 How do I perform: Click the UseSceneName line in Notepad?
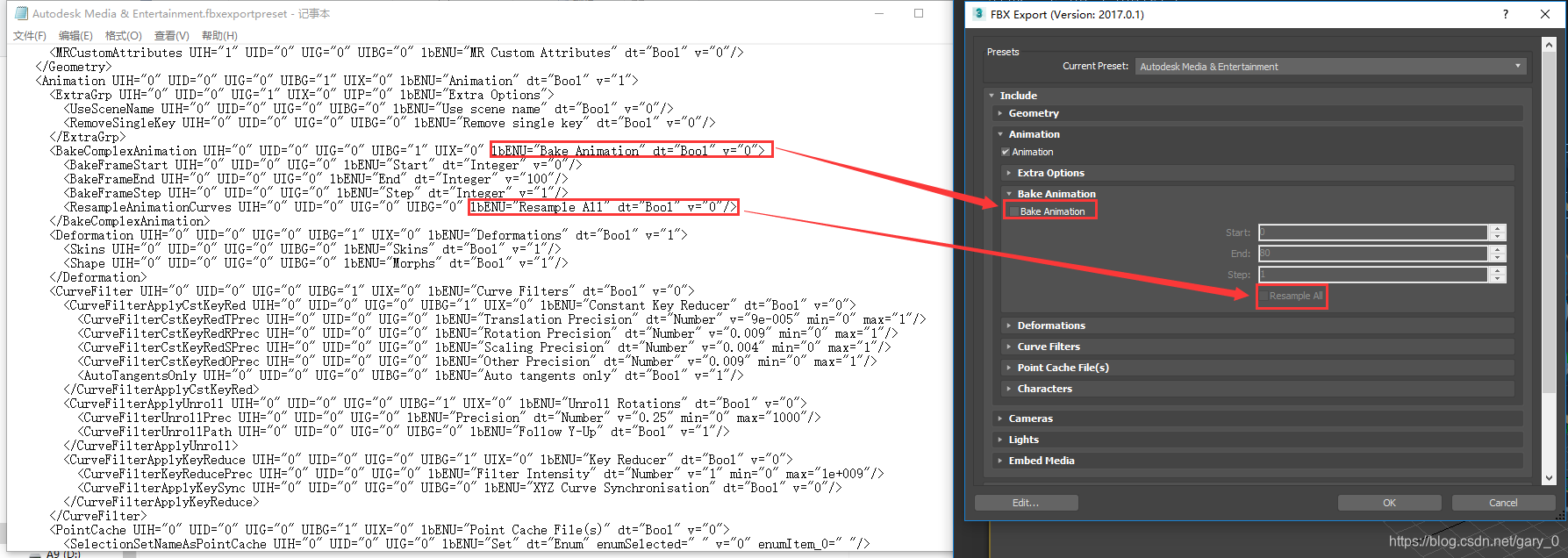pos(369,109)
